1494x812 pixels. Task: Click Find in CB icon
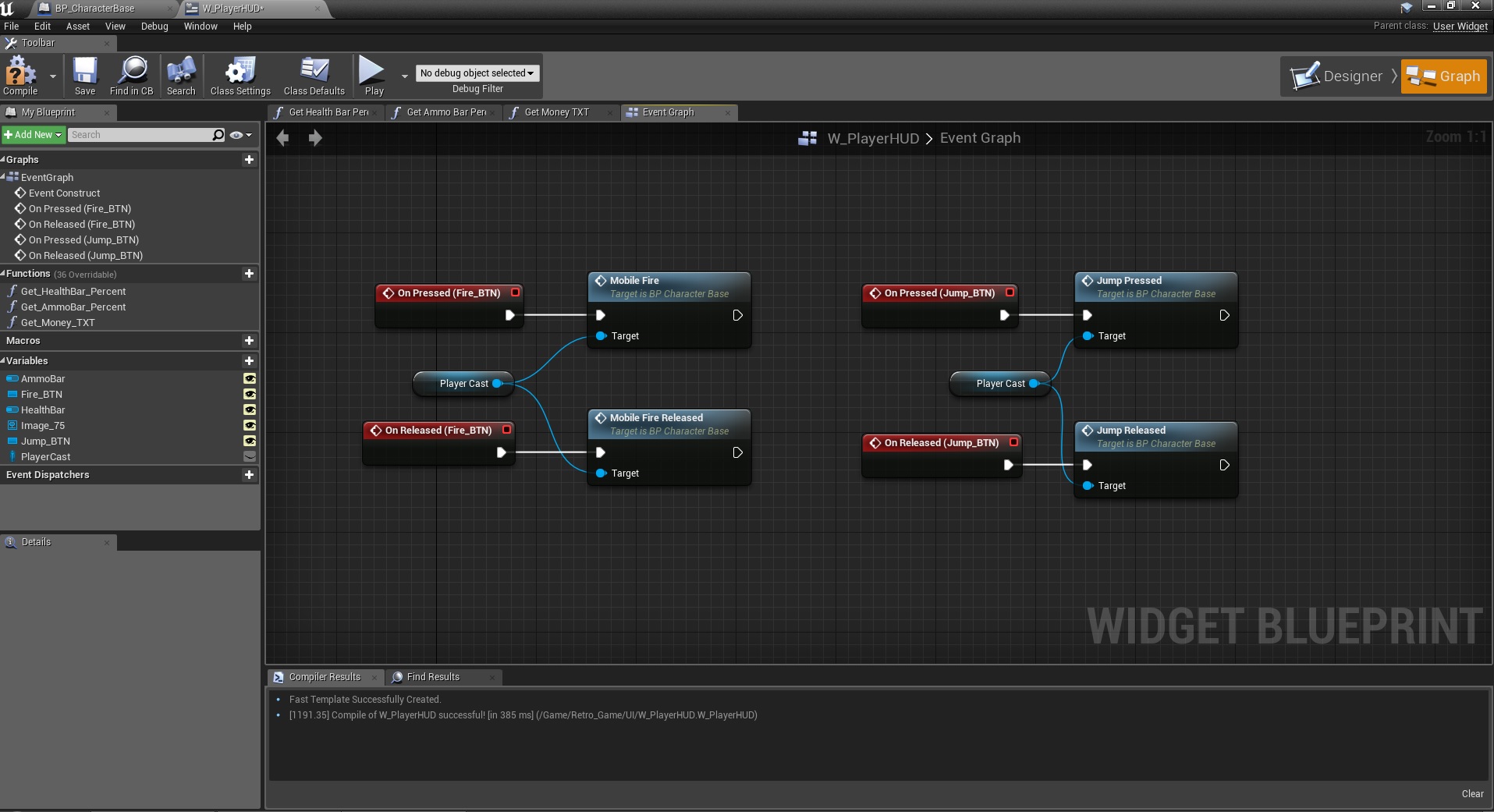tap(132, 76)
